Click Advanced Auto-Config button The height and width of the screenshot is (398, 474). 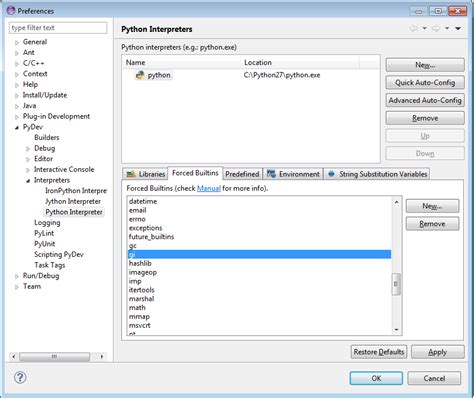pyautogui.click(x=425, y=100)
